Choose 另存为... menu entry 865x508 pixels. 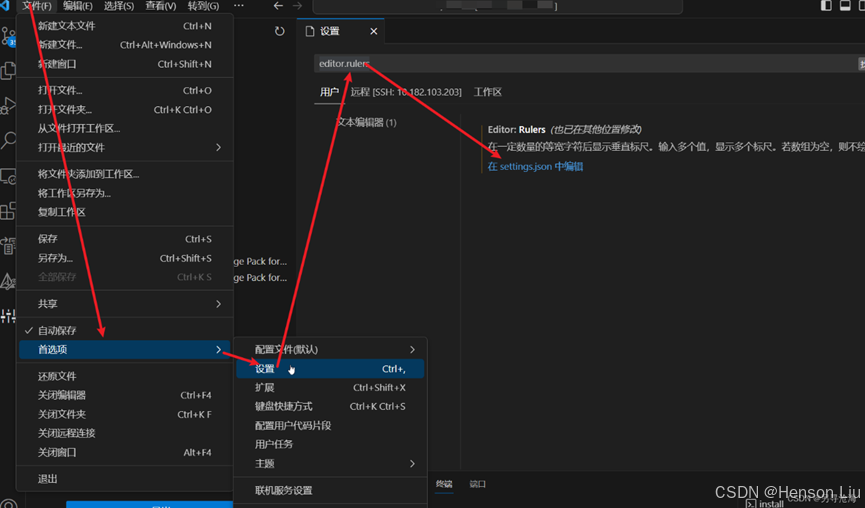(125, 258)
